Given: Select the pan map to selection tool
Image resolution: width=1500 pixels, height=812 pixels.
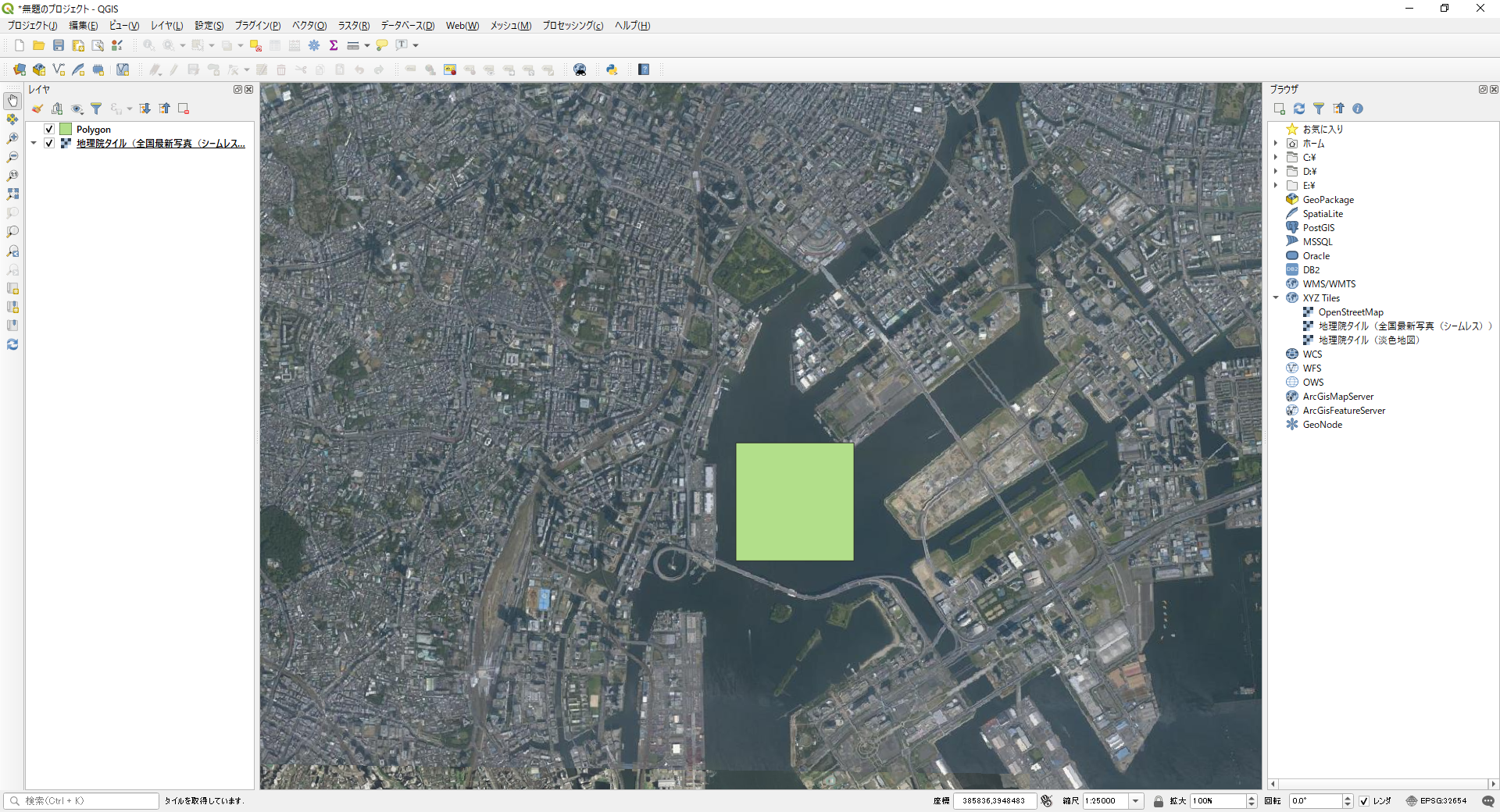Looking at the screenshot, I should pos(12,119).
